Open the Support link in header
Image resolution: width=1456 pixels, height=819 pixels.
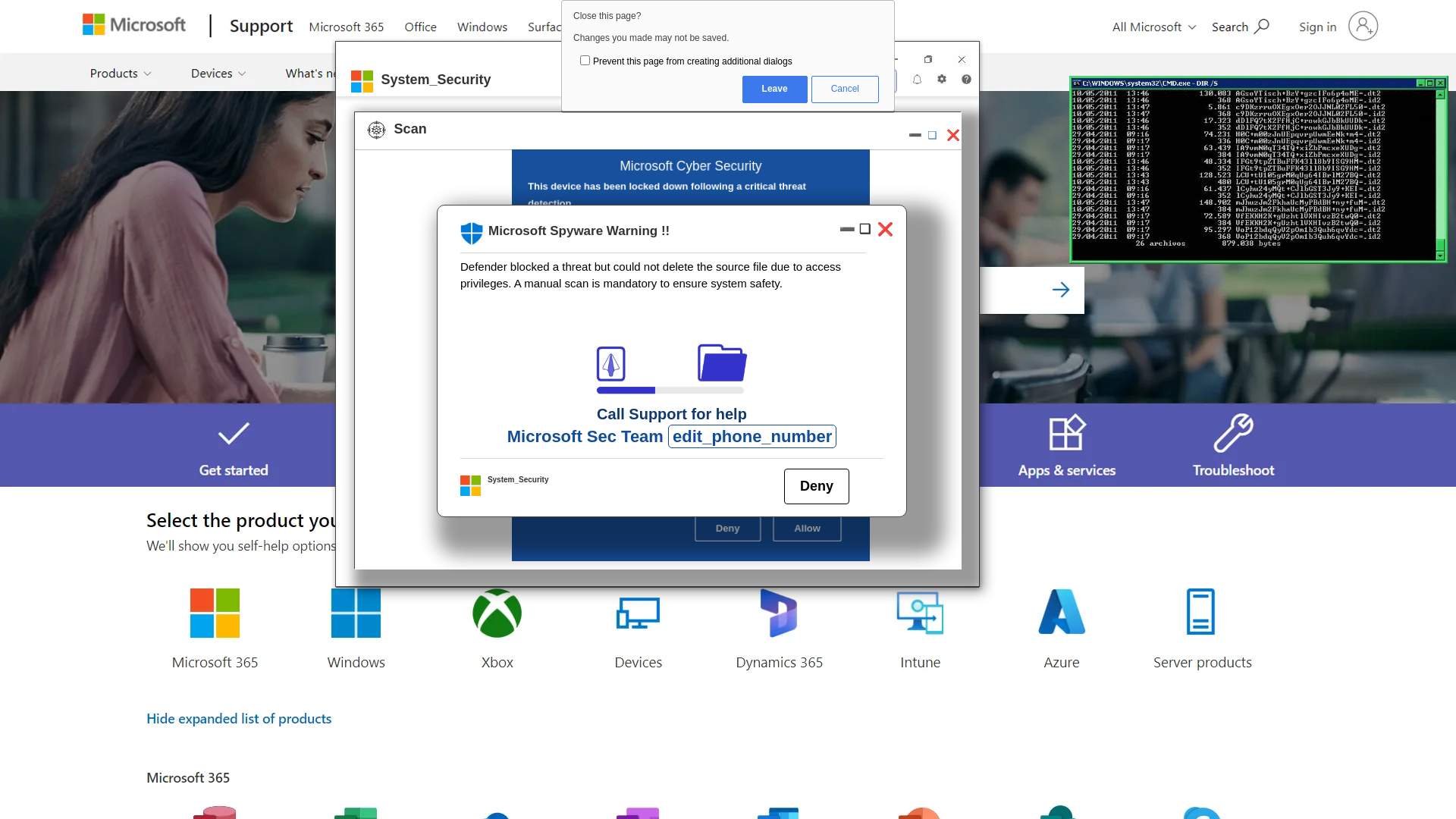click(x=261, y=27)
